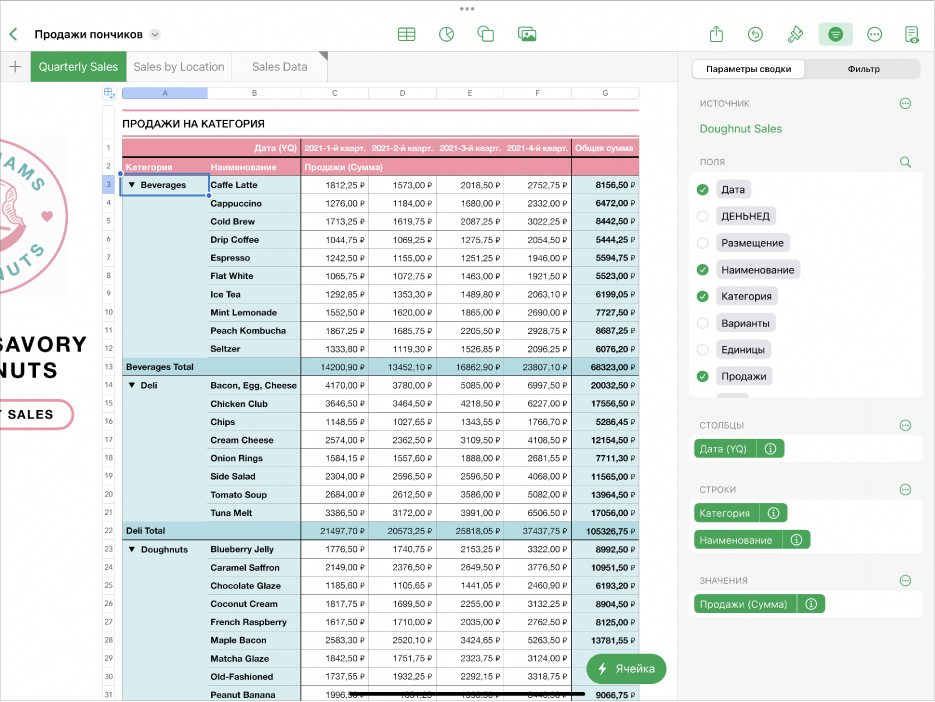Tap the insert shape icon
The width and height of the screenshot is (935, 702).
(x=486, y=34)
